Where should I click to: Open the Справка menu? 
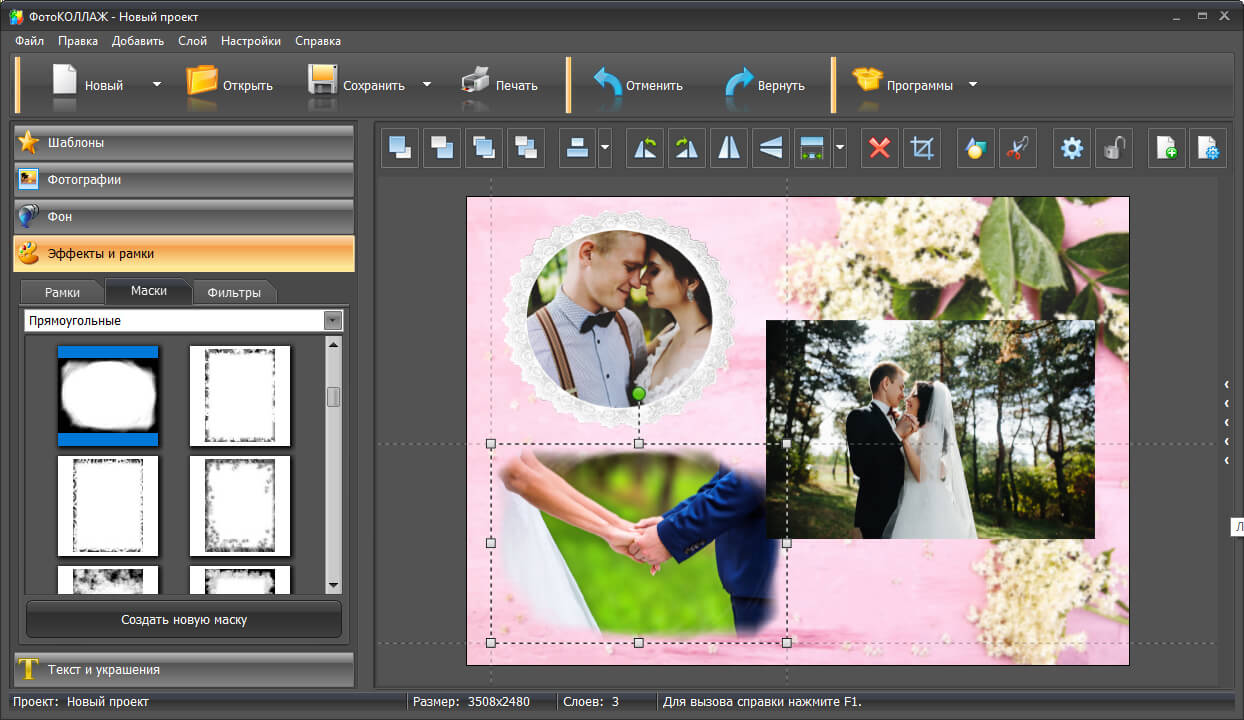coord(318,41)
